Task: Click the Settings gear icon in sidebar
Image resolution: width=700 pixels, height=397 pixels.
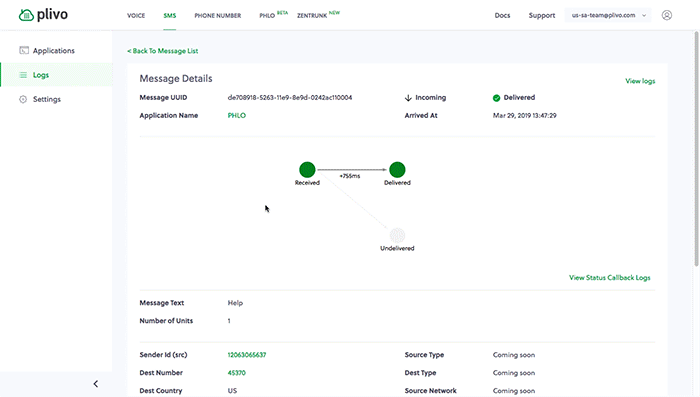Action: [23, 99]
